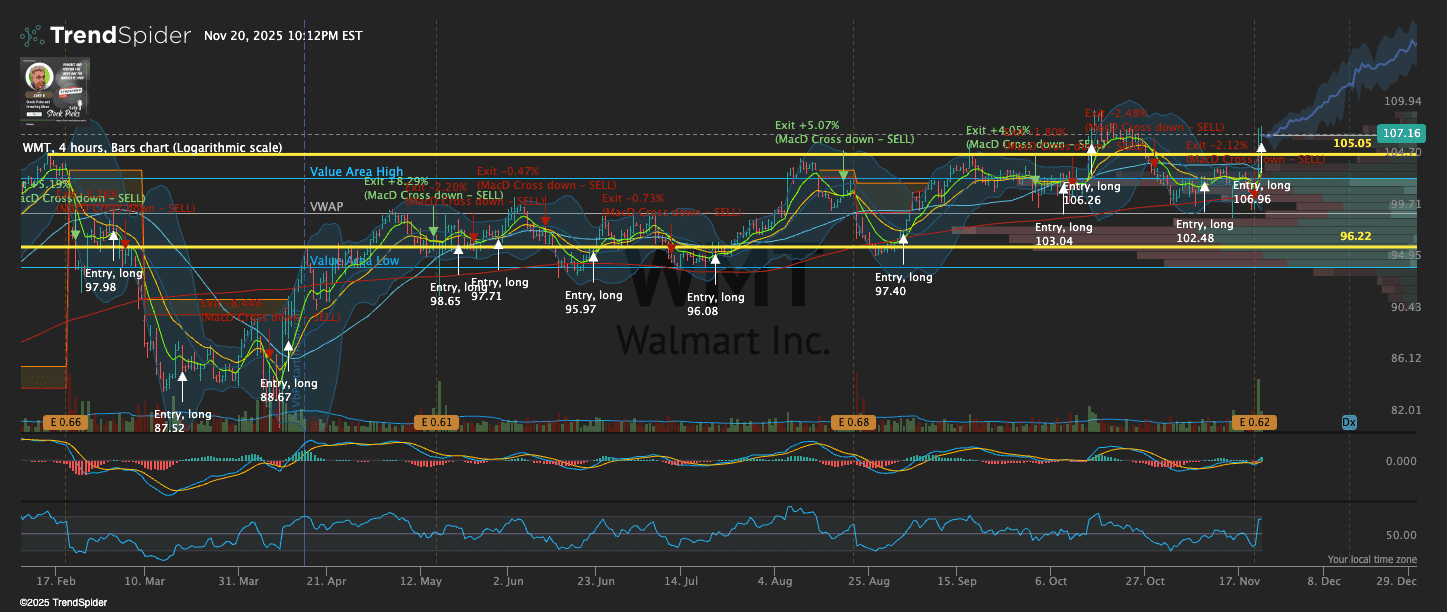
Task: Click the 'Your local time zone' text
Action: (x=1372, y=559)
